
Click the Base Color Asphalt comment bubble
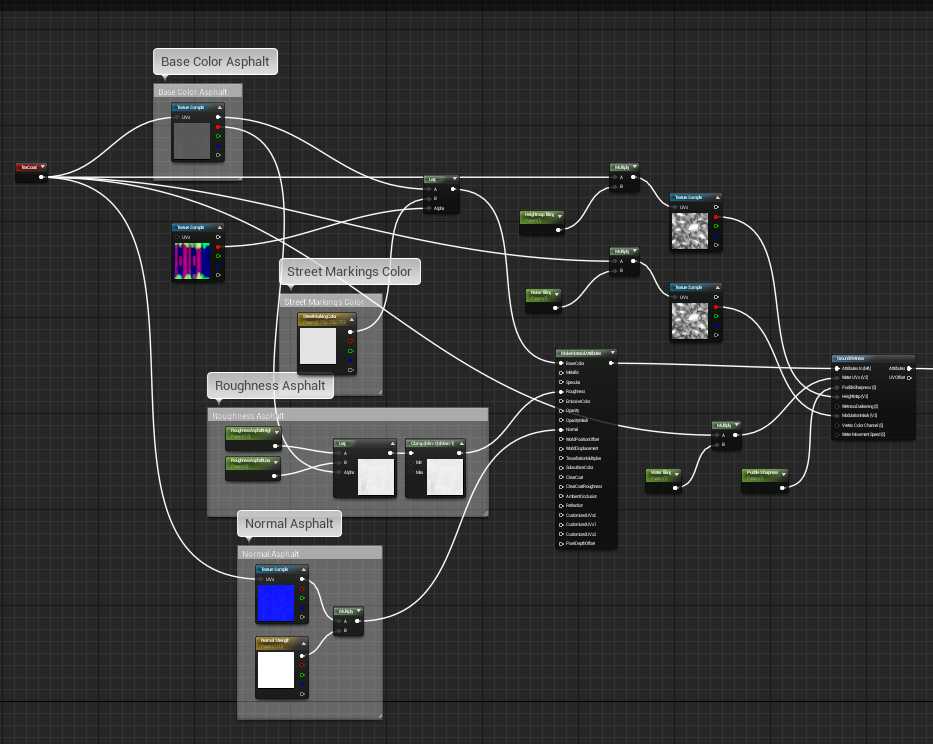click(215, 62)
